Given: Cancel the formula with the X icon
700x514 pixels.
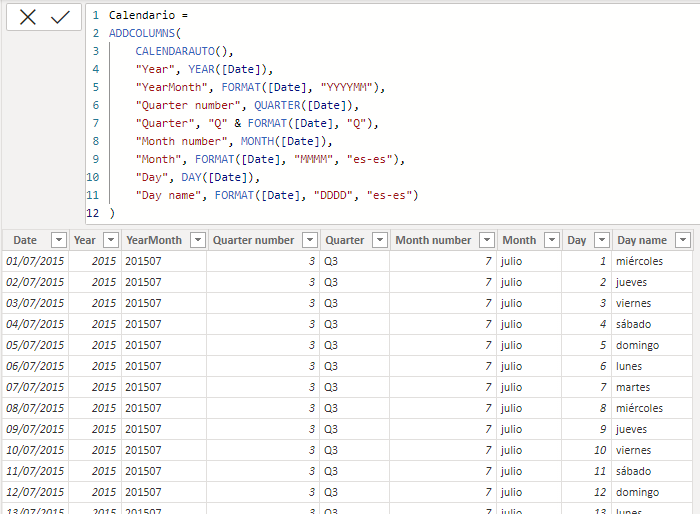Looking at the screenshot, I should pos(28,17).
